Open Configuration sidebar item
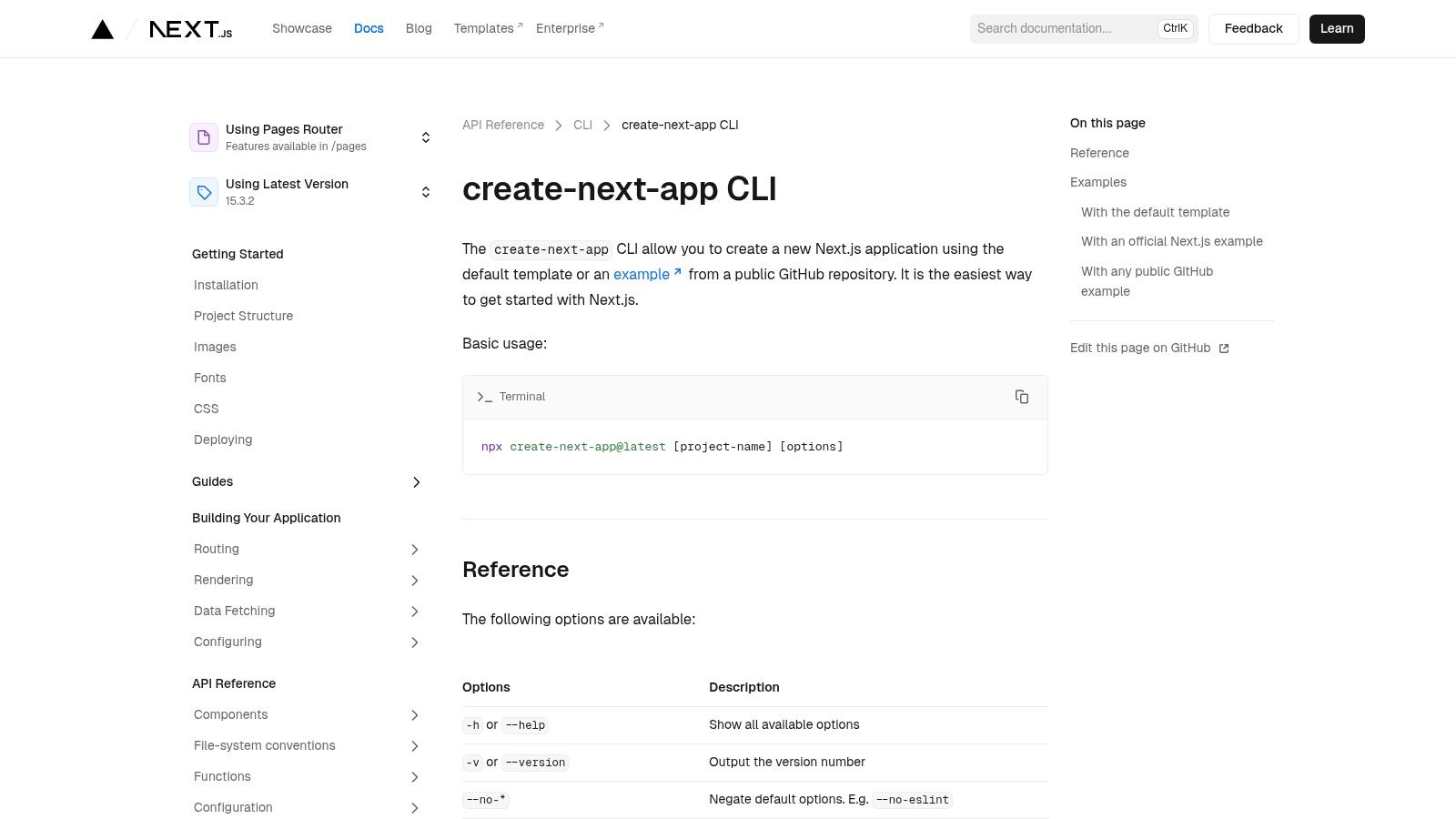The image size is (1456, 819). [233, 807]
